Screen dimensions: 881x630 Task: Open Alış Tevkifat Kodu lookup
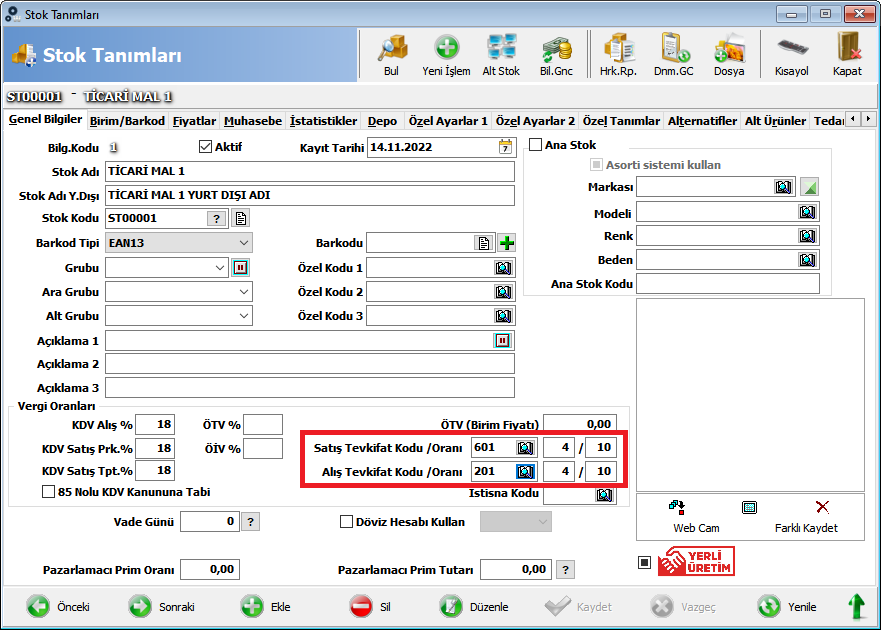tap(525, 472)
